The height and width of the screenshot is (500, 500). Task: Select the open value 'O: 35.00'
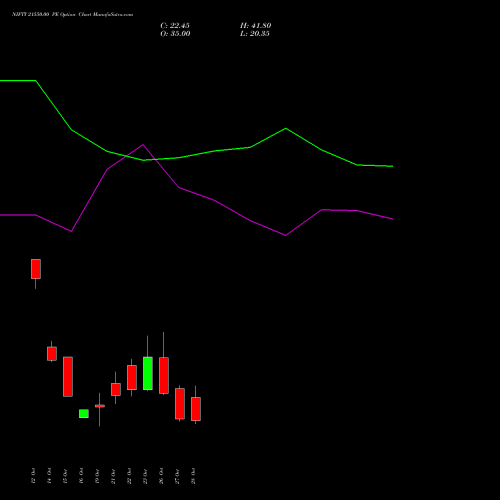175,34
